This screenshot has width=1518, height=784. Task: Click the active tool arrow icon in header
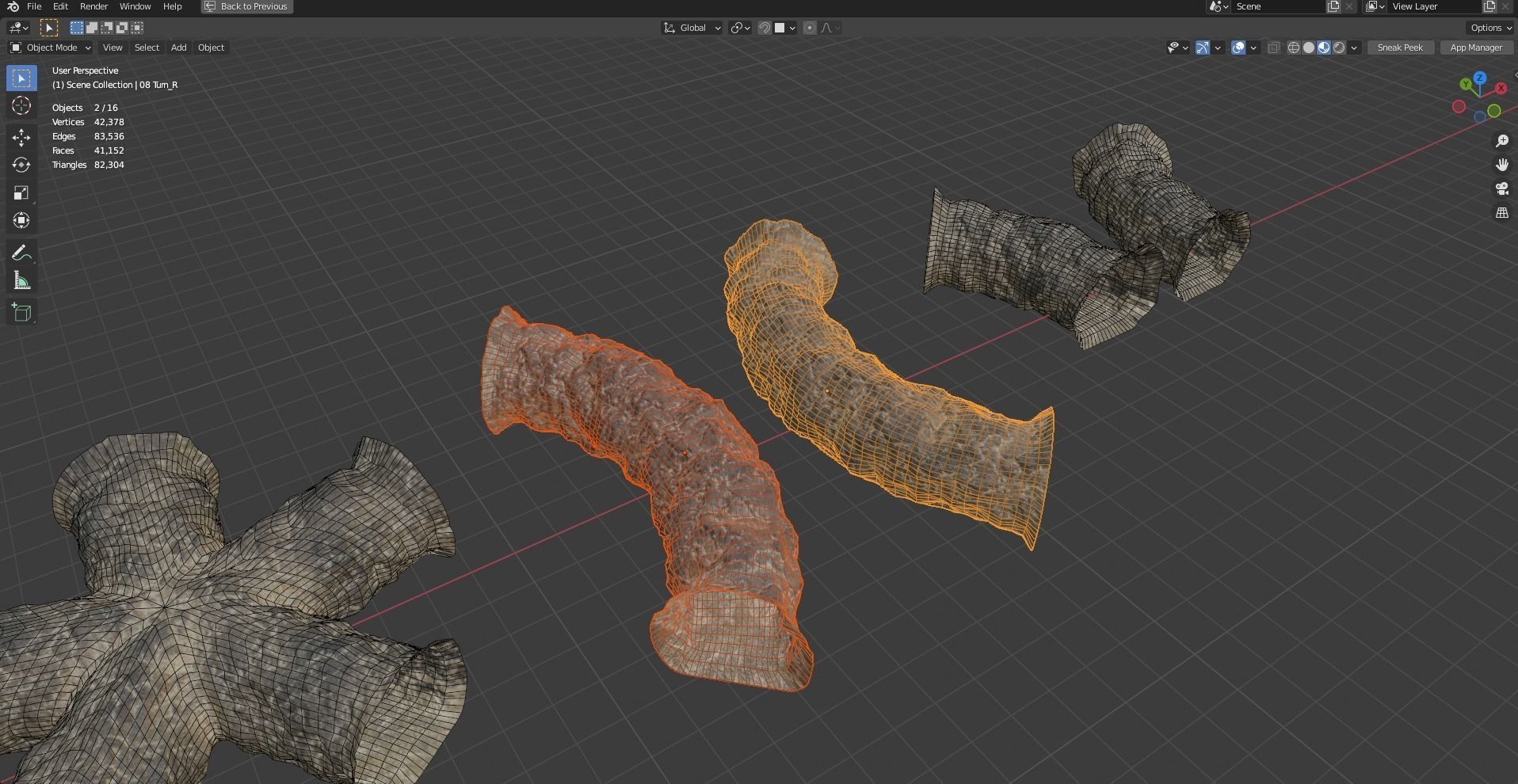[x=49, y=28]
